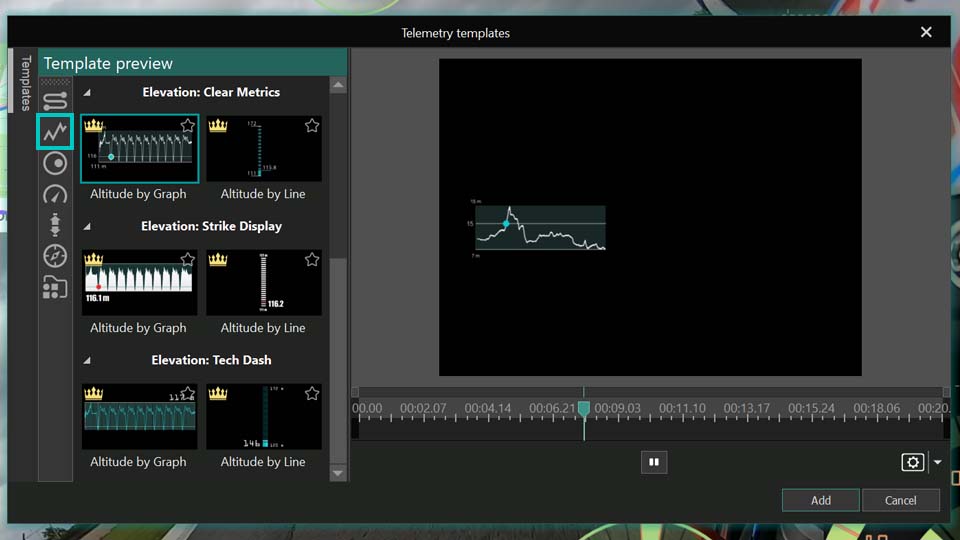Image resolution: width=960 pixels, height=540 pixels.
Task: Click the Template preview header
Action: [193, 63]
